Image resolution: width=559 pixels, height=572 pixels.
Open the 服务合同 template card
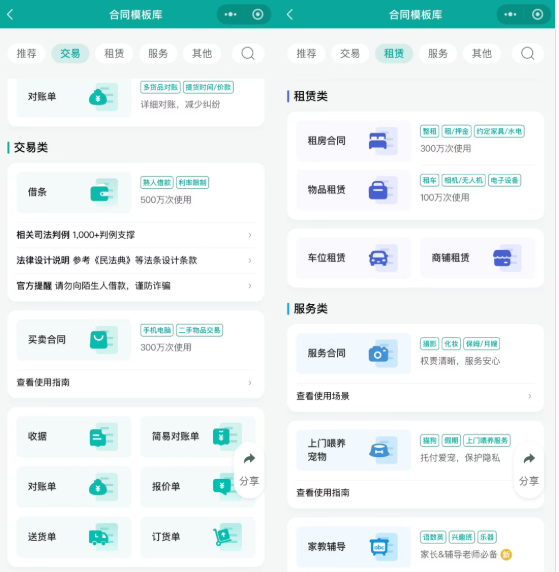point(353,353)
